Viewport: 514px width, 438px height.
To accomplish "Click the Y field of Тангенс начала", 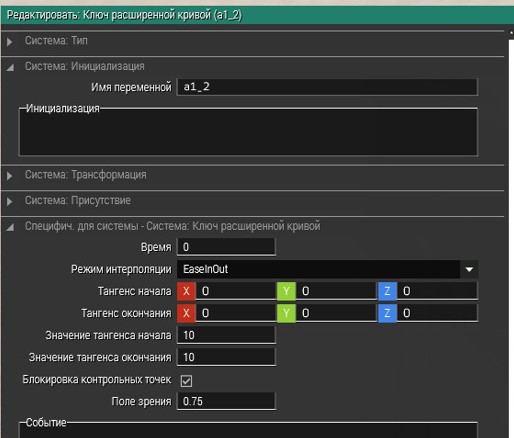I will 336,291.
